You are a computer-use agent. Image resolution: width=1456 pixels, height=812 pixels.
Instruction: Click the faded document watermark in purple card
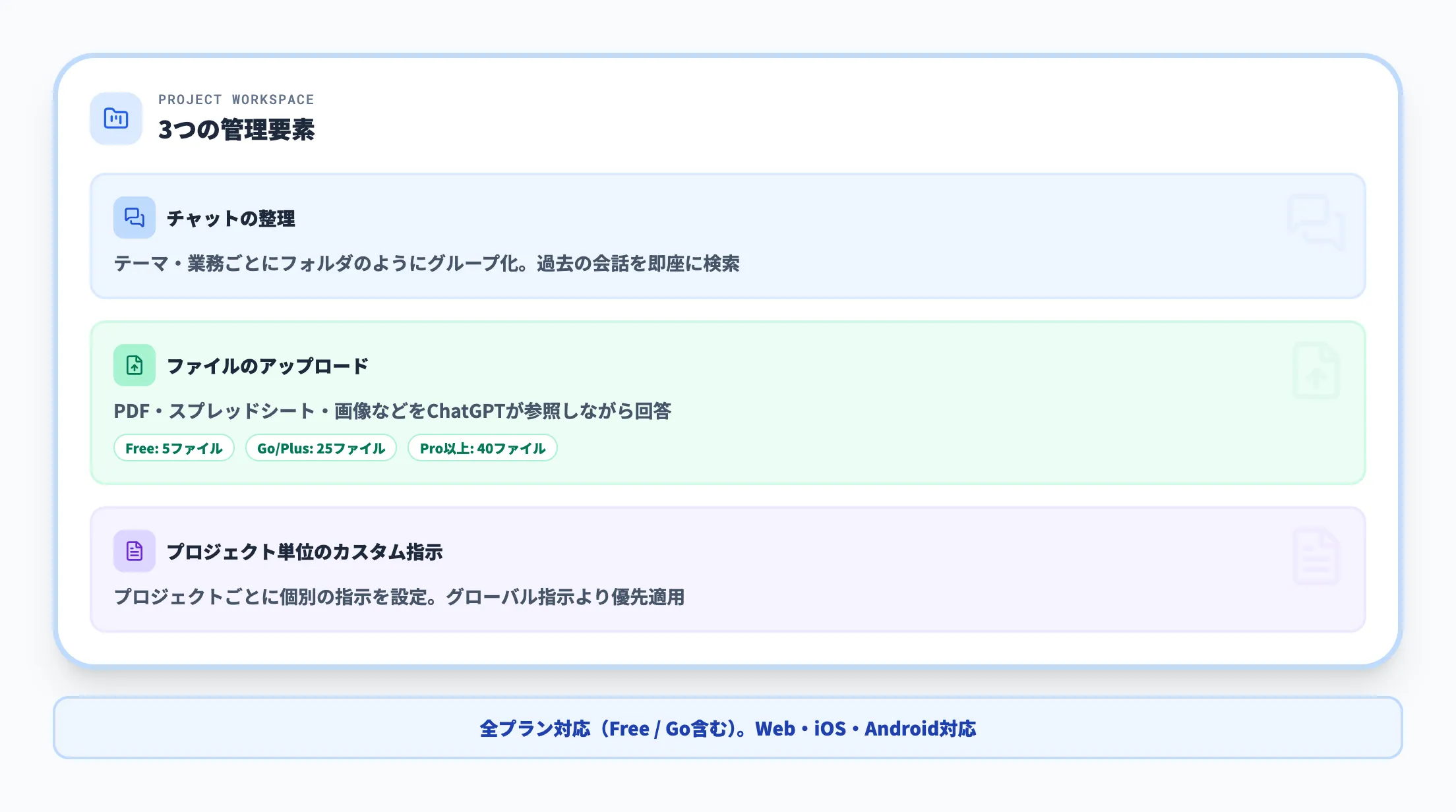1316,556
